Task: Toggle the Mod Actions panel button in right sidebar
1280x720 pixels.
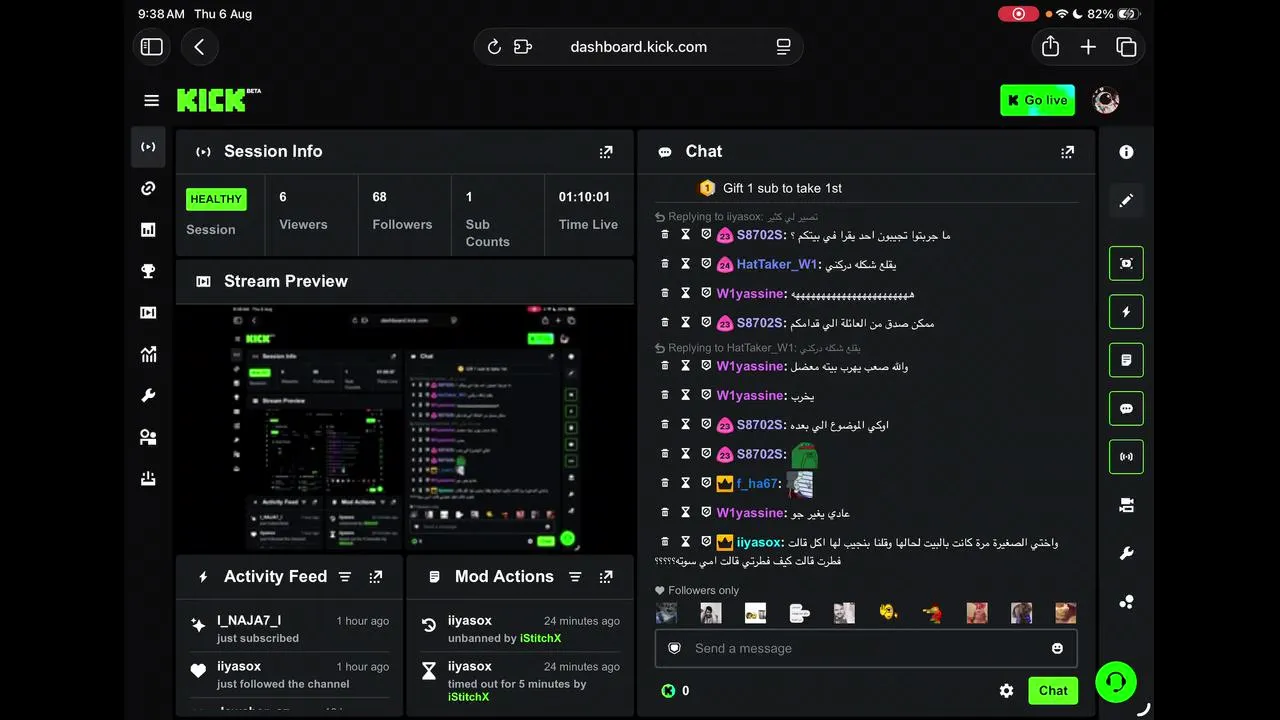Action: point(1126,360)
